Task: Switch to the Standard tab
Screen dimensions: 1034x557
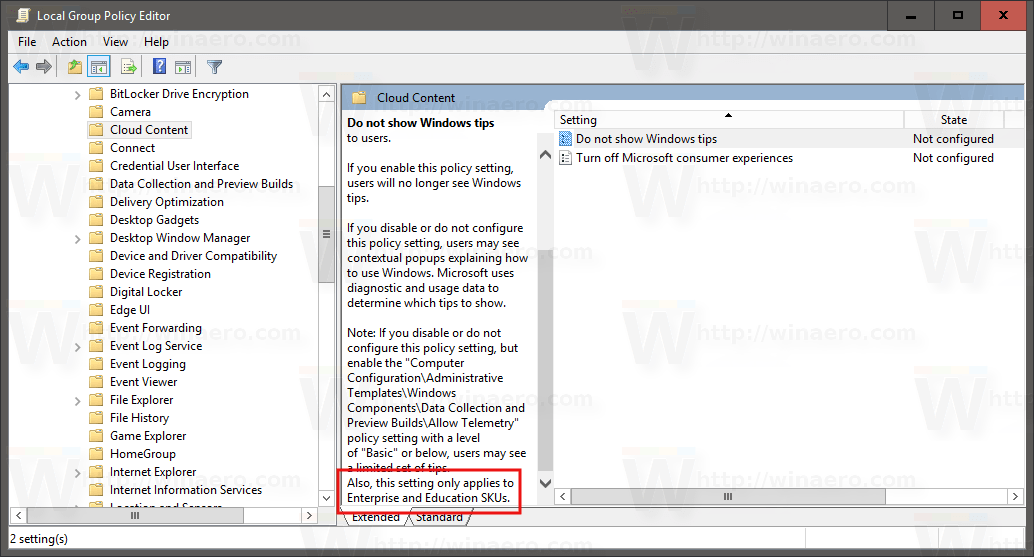Action: click(440, 517)
